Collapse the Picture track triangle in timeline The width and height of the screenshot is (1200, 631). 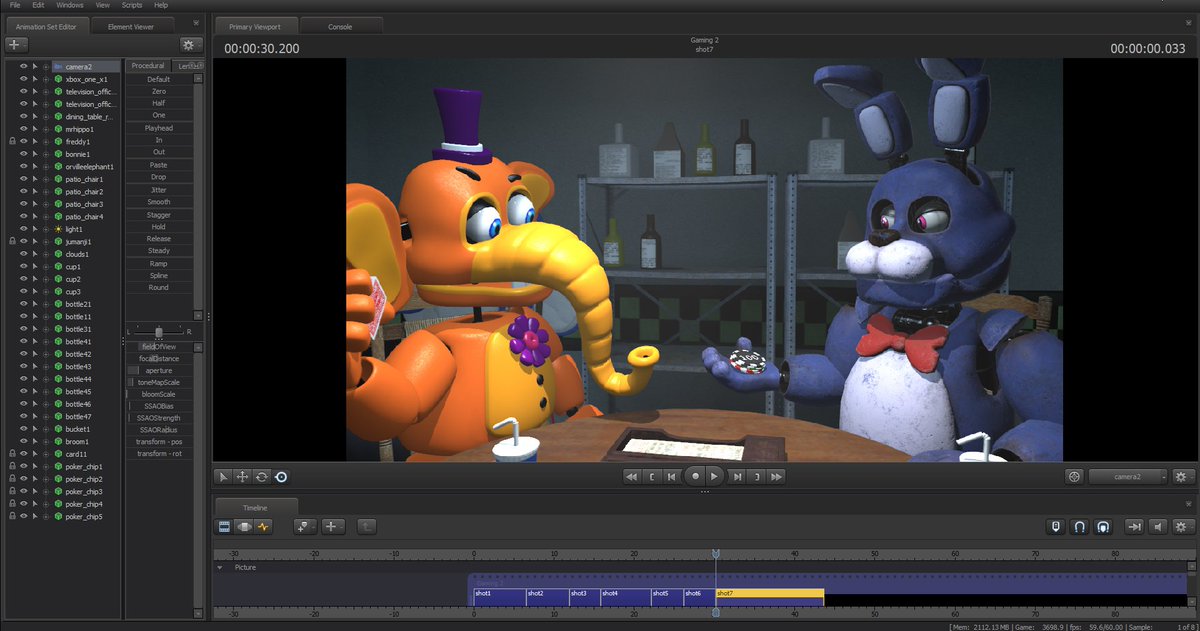click(220, 567)
